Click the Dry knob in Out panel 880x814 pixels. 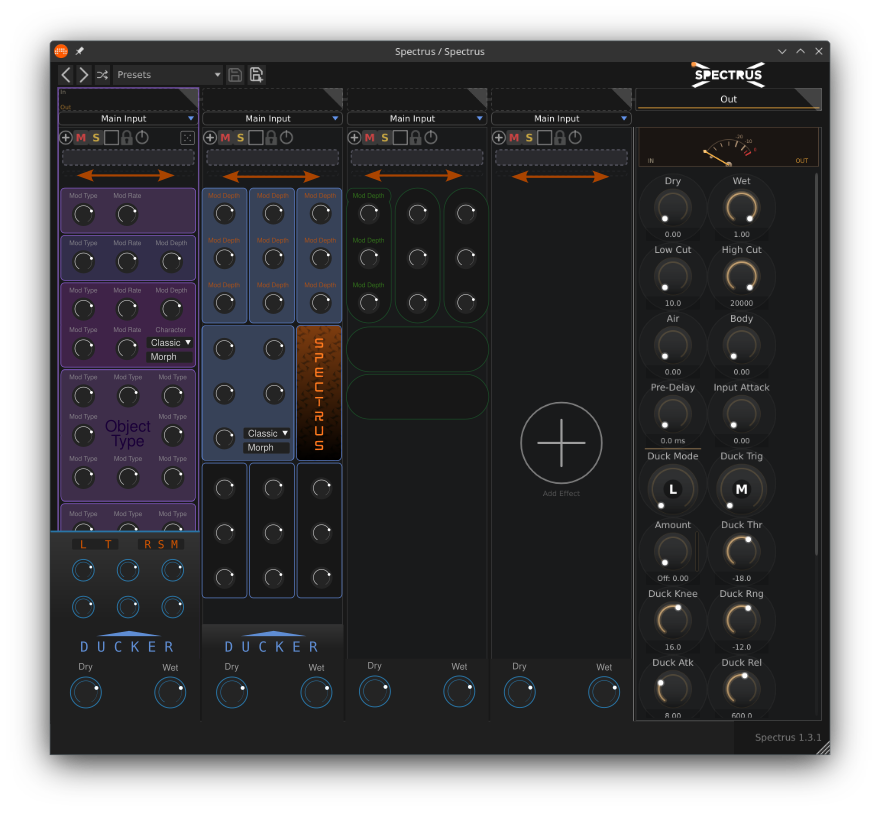tap(672, 208)
